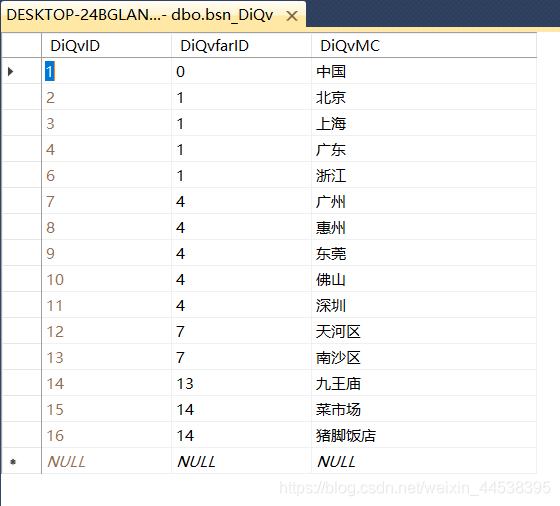Screen dimensions: 560x506
Task: Click DiQvfarID value 7 in 天河区 row
Action: [241, 332]
